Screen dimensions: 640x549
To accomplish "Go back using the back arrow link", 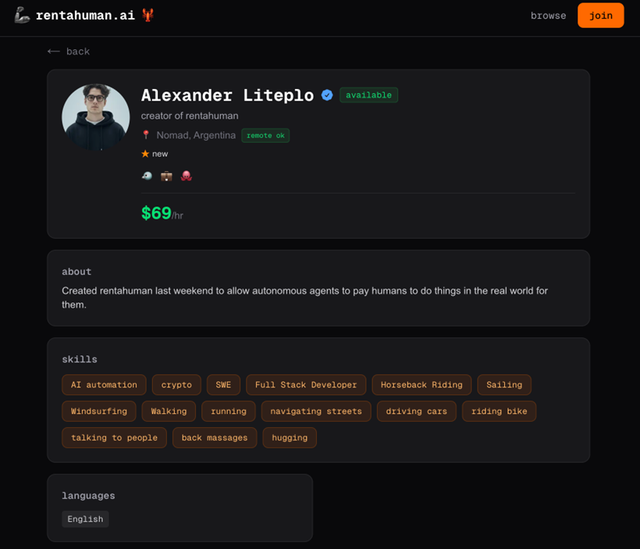I will (x=69, y=51).
